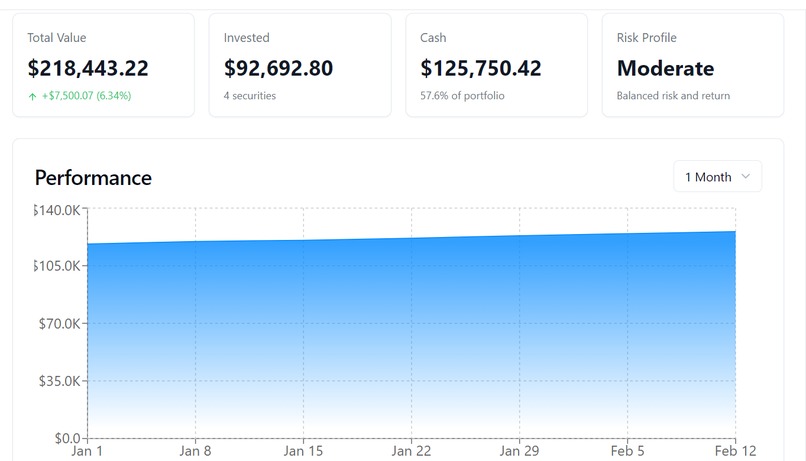
Task: Select the Total Value card
Action: [103, 65]
